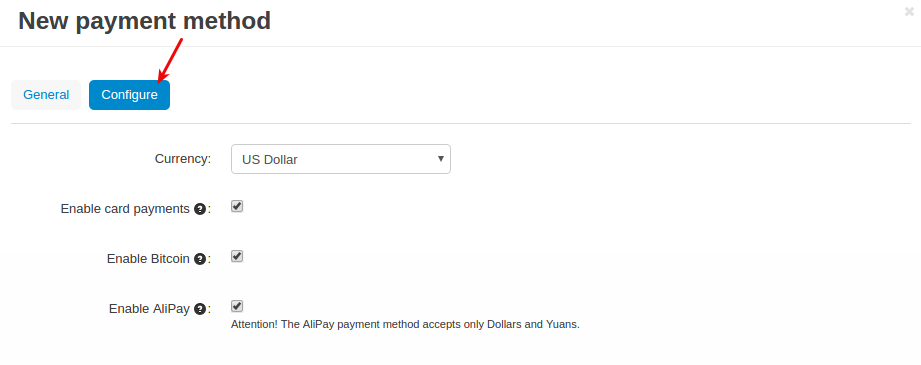Click the Currency dropdown arrow triangle

(441, 159)
